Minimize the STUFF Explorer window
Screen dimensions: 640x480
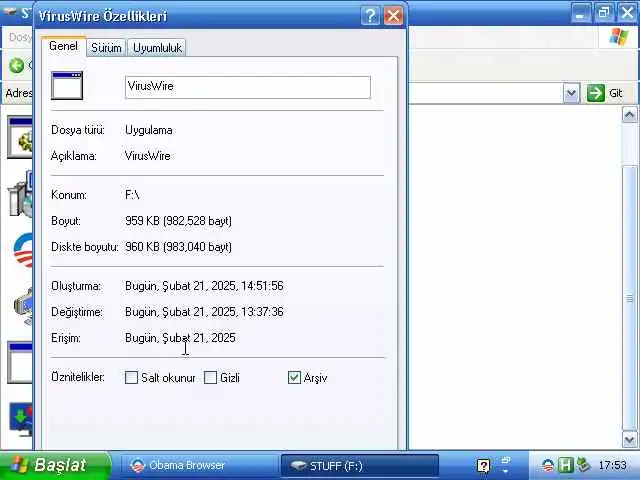tap(580, 13)
